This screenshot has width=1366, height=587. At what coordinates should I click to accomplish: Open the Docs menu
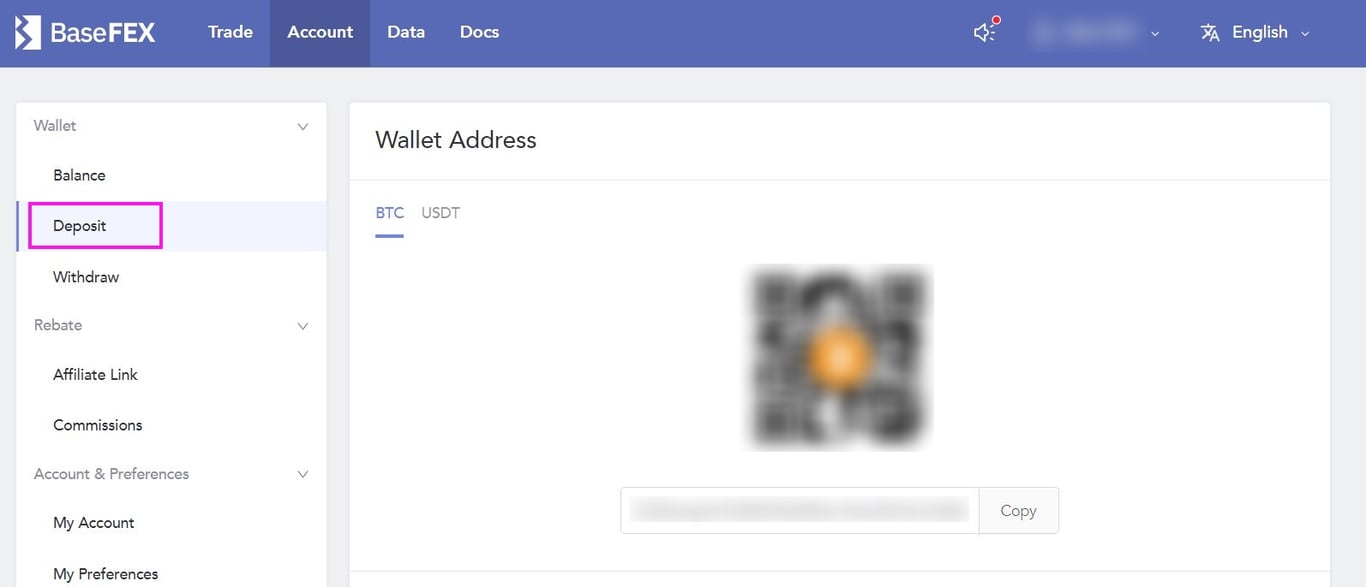[x=479, y=32]
